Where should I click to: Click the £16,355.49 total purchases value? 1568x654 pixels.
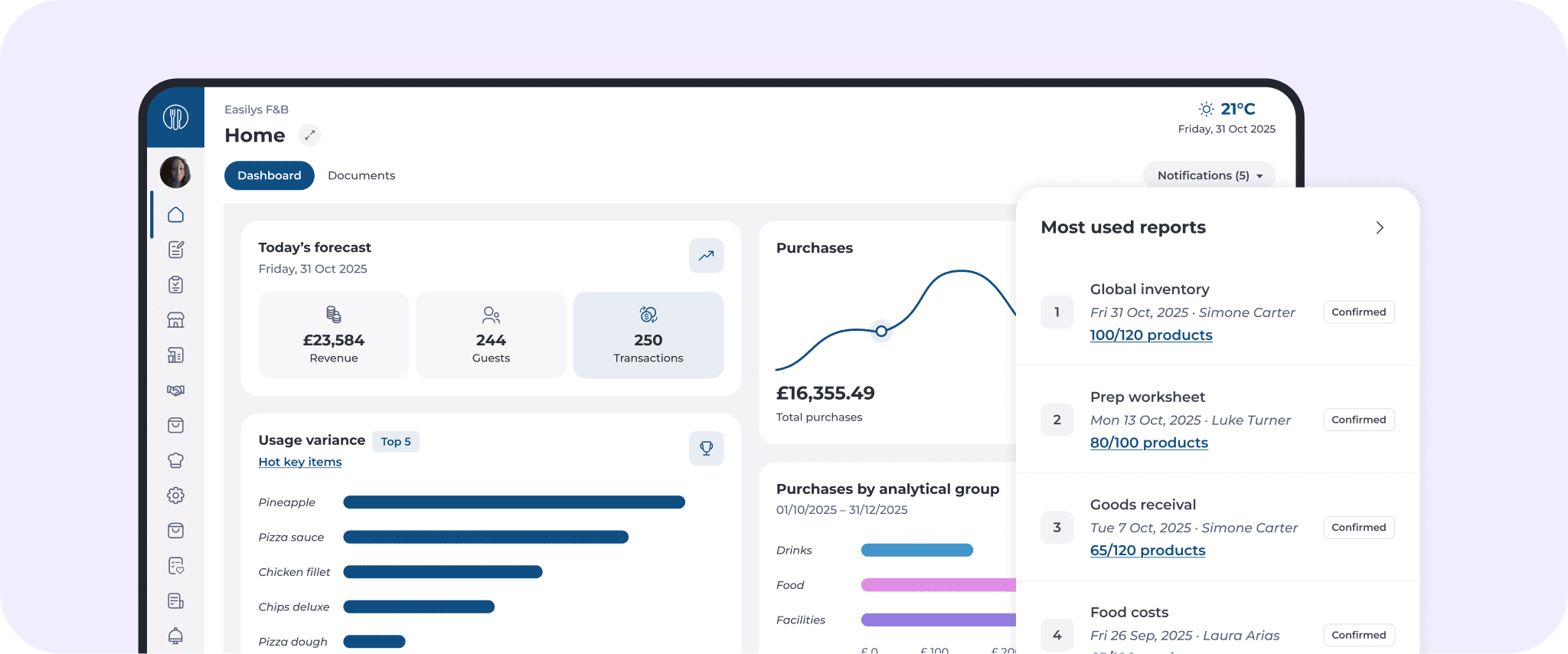825,394
